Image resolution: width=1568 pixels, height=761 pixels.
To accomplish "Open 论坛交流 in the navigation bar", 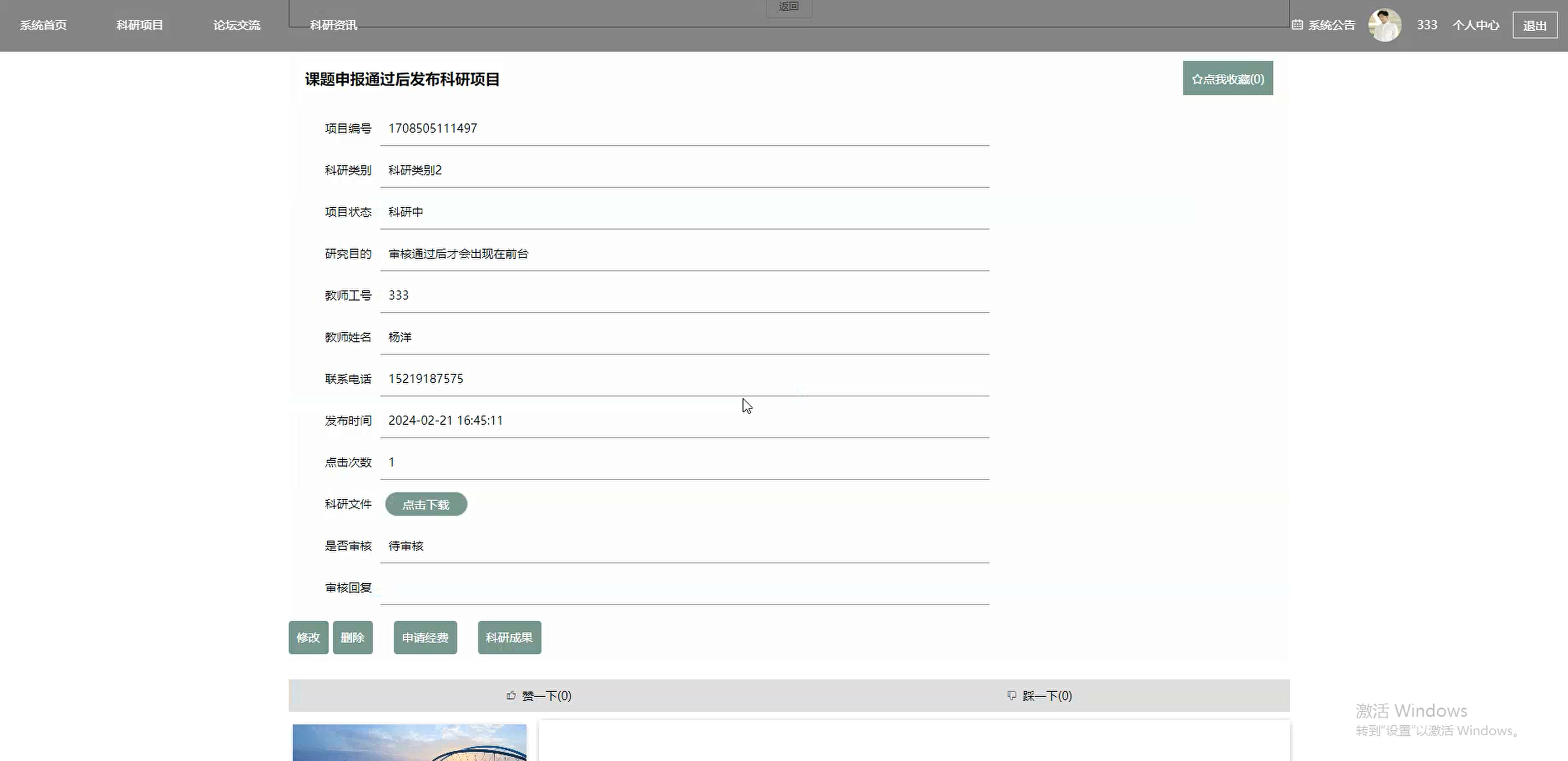I will [x=237, y=25].
